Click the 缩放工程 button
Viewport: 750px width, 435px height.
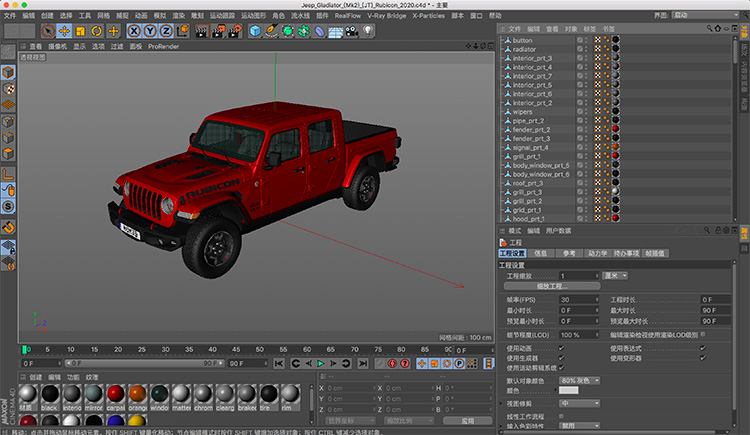552,286
